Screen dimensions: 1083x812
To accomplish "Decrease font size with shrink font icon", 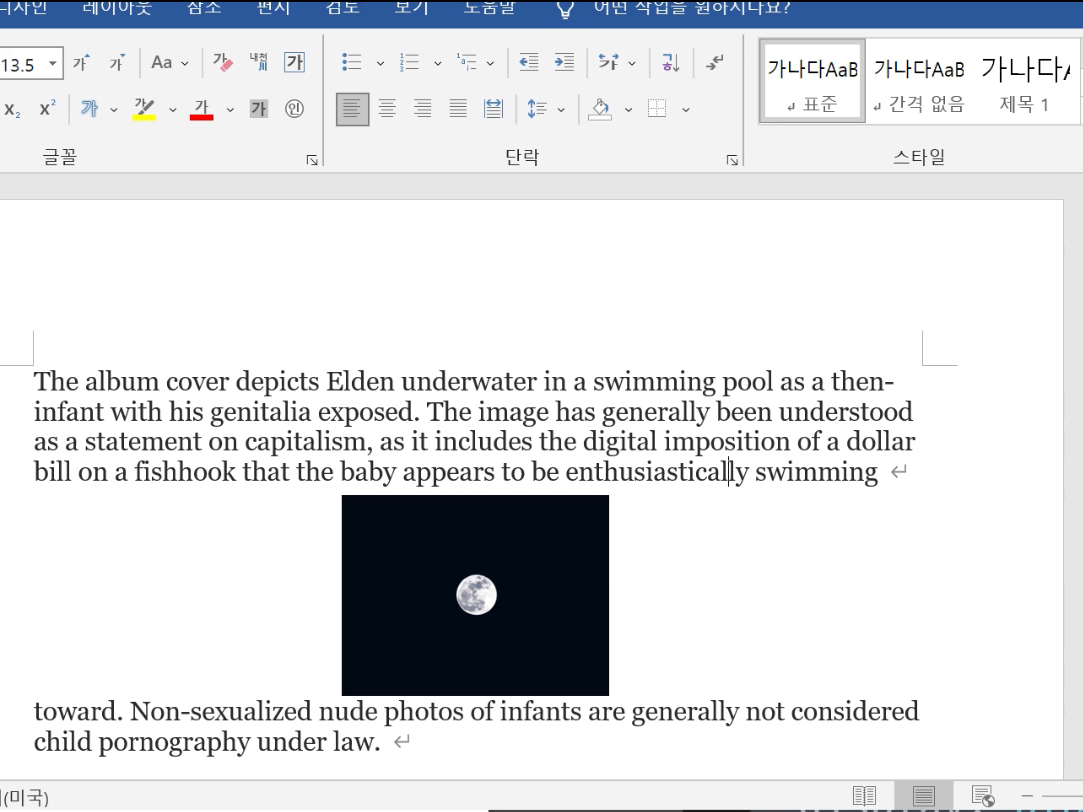I will [117, 63].
